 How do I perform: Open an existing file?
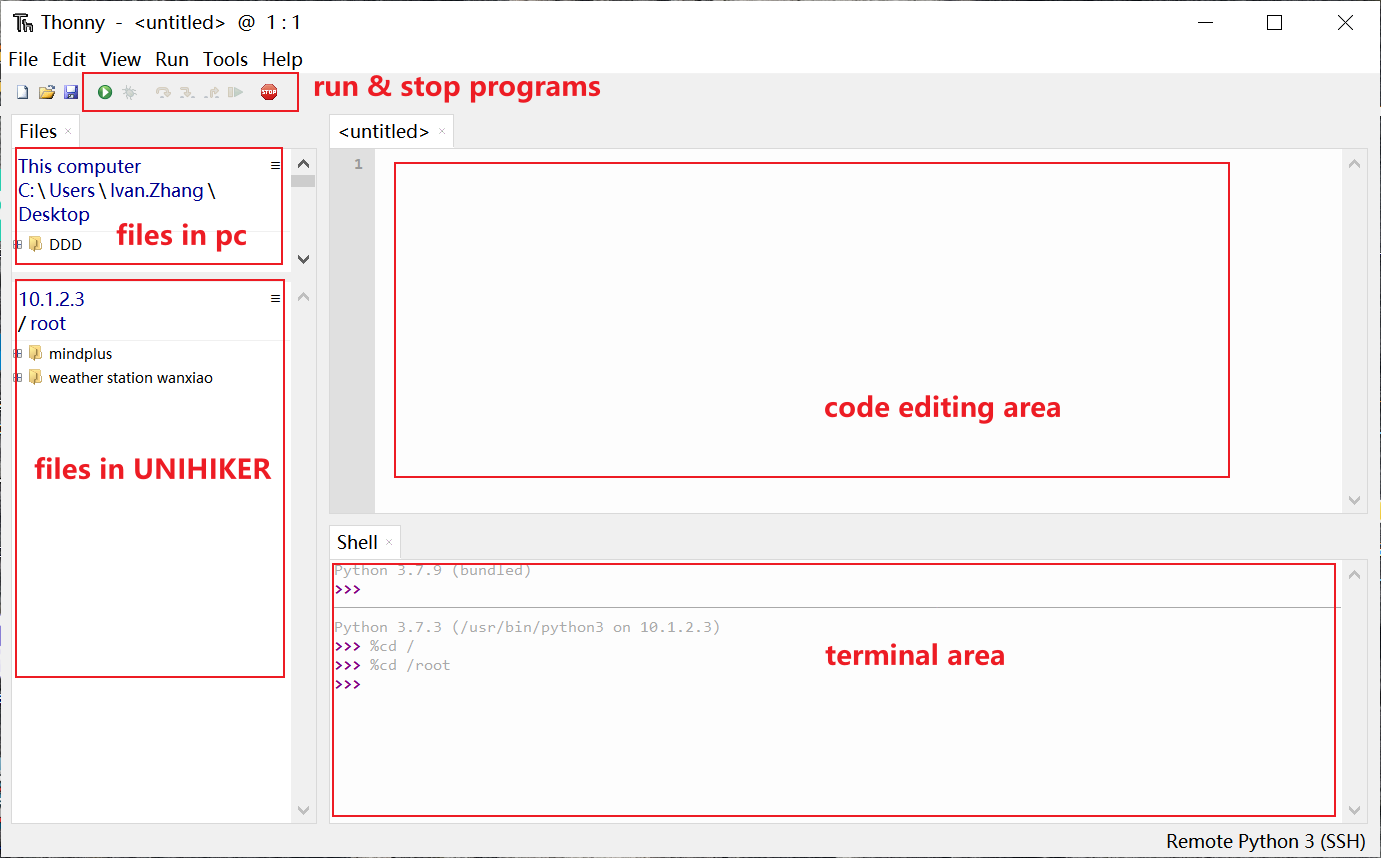(46, 91)
